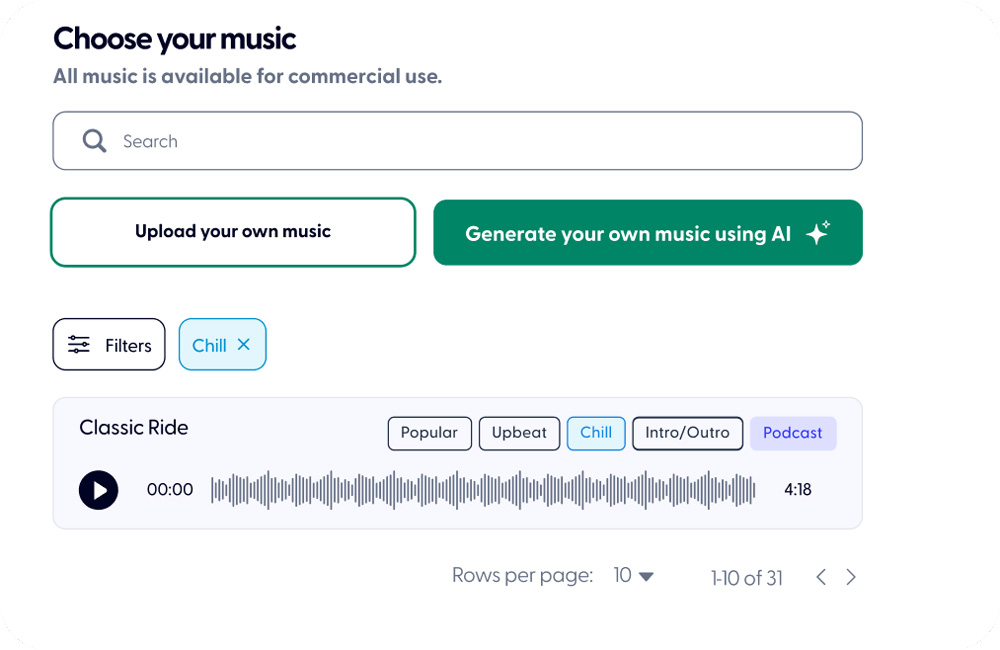The width and height of the screenshot is (1000, 650).
Task: Click Upload your own music button
Action: click(233, 232)
